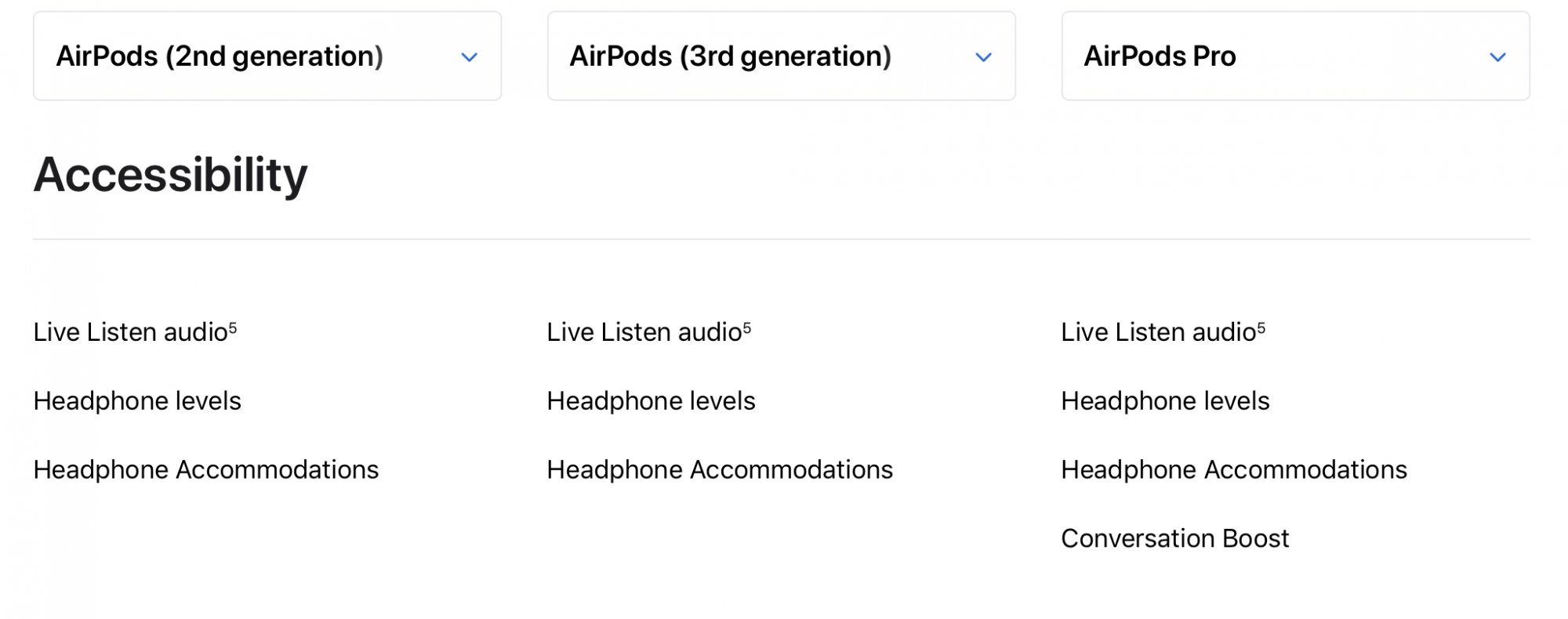The image size is (1568, 619).
Task: Click Headphone Accommodations in middle column
Action: pos(720,470)
